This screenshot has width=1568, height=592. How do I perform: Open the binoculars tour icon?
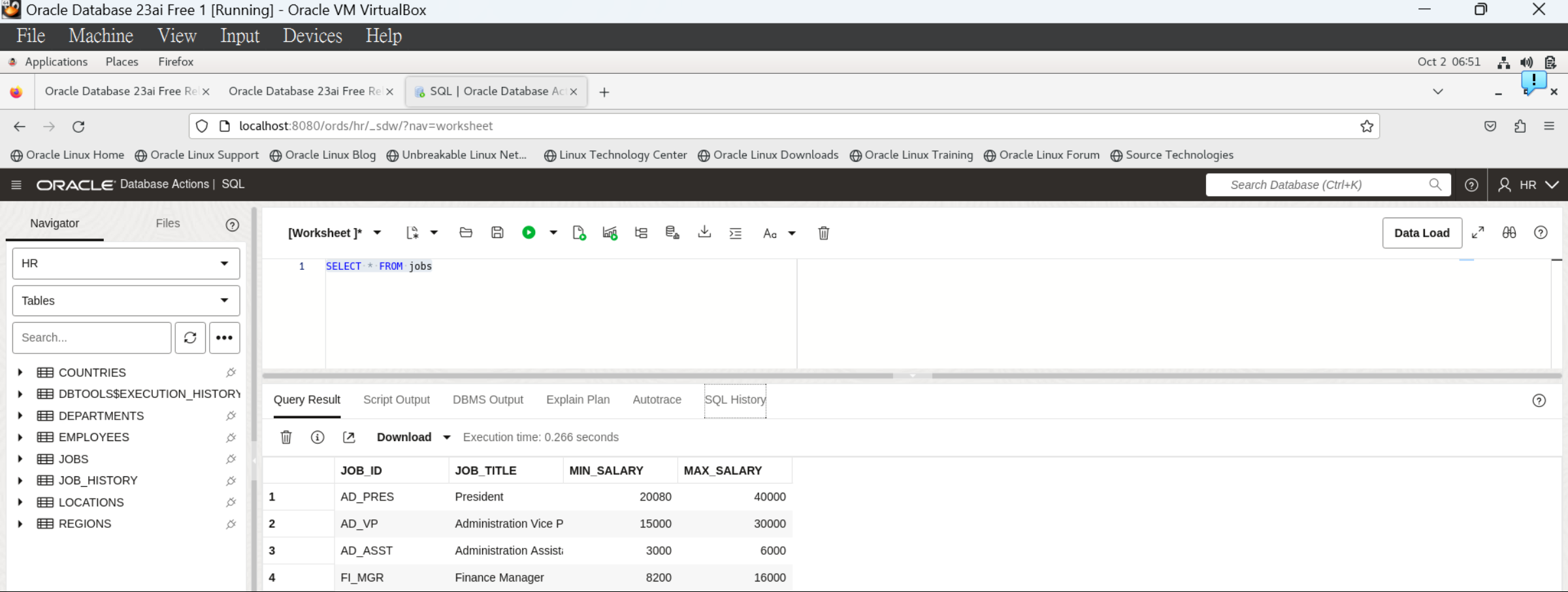[1509, 233]
